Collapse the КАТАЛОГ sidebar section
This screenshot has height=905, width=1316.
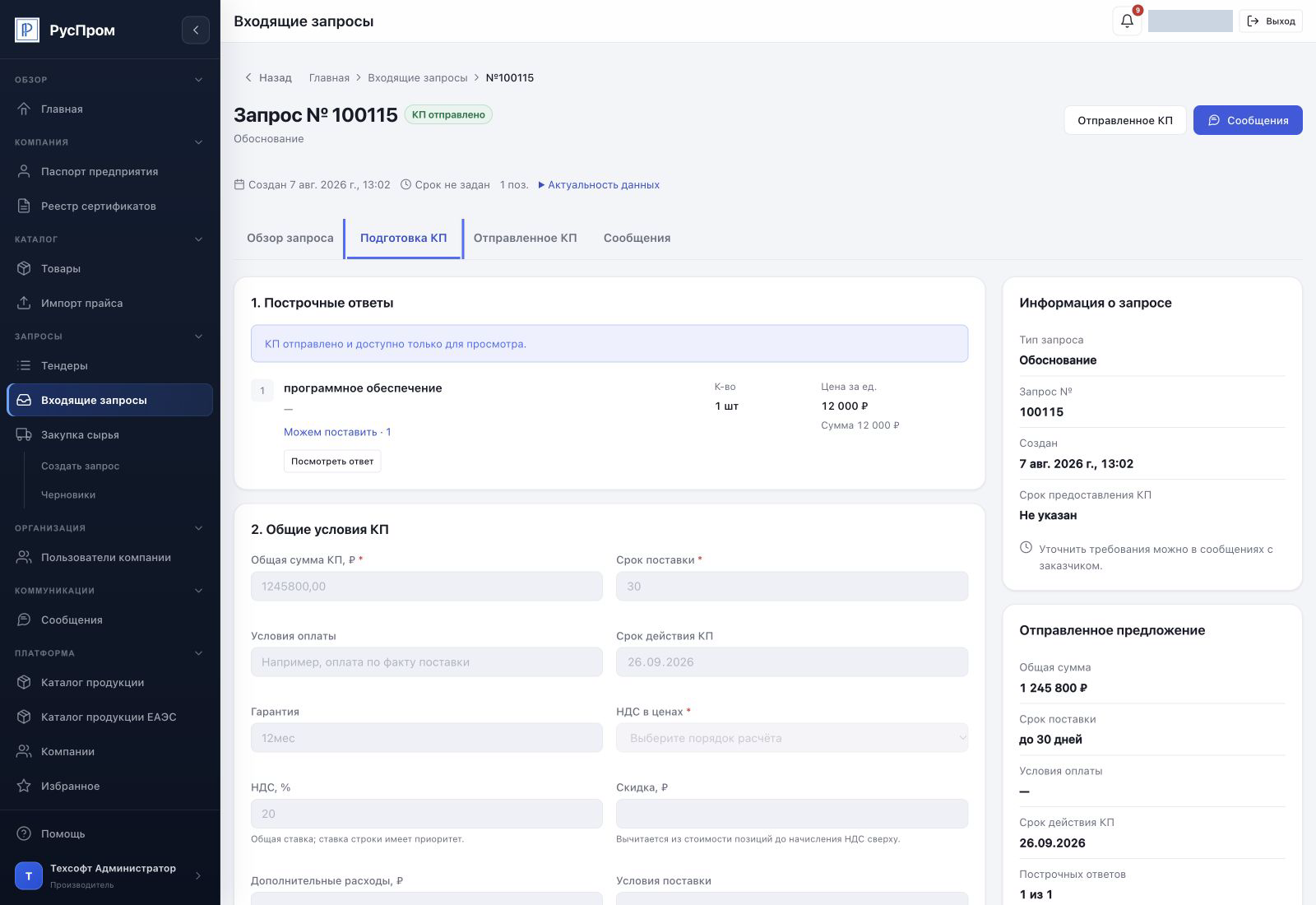[198, 239]
